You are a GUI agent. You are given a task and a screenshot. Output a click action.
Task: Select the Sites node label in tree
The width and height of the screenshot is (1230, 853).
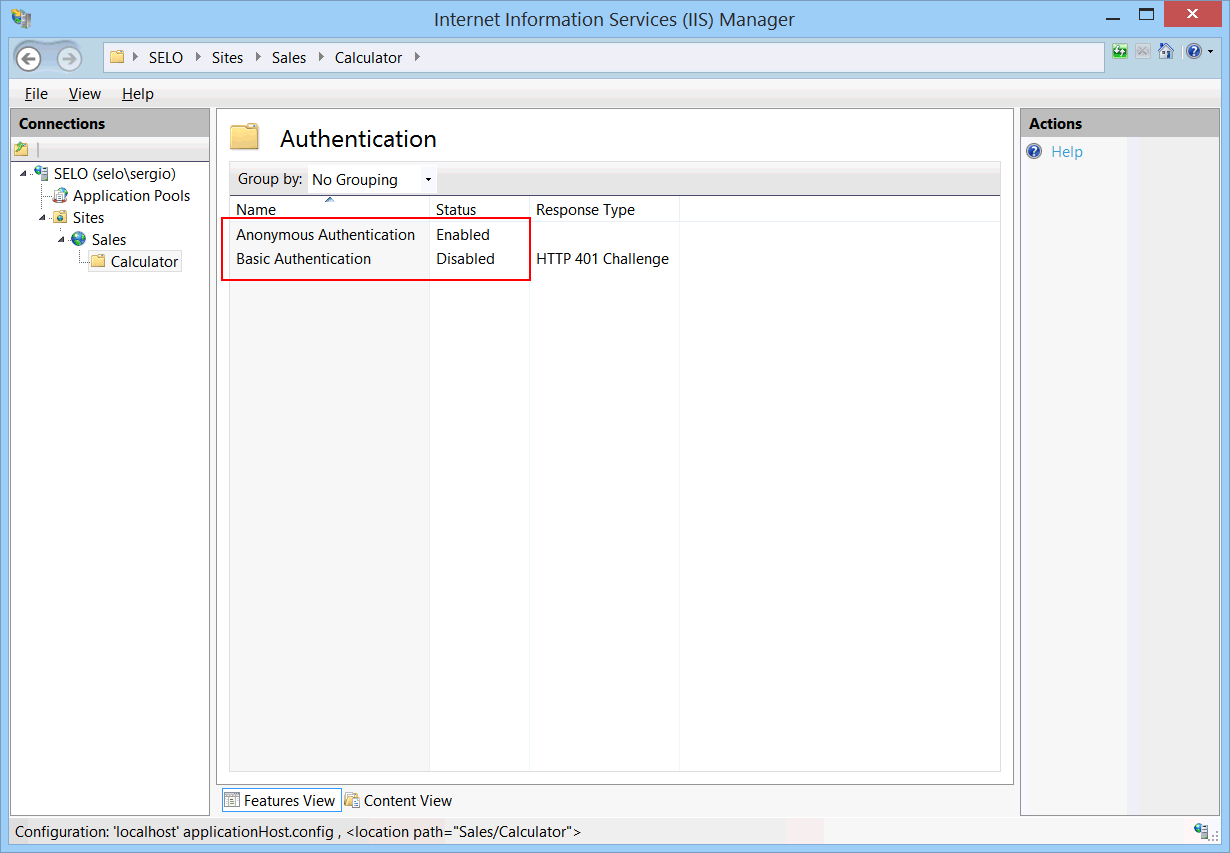click(88, 218)
